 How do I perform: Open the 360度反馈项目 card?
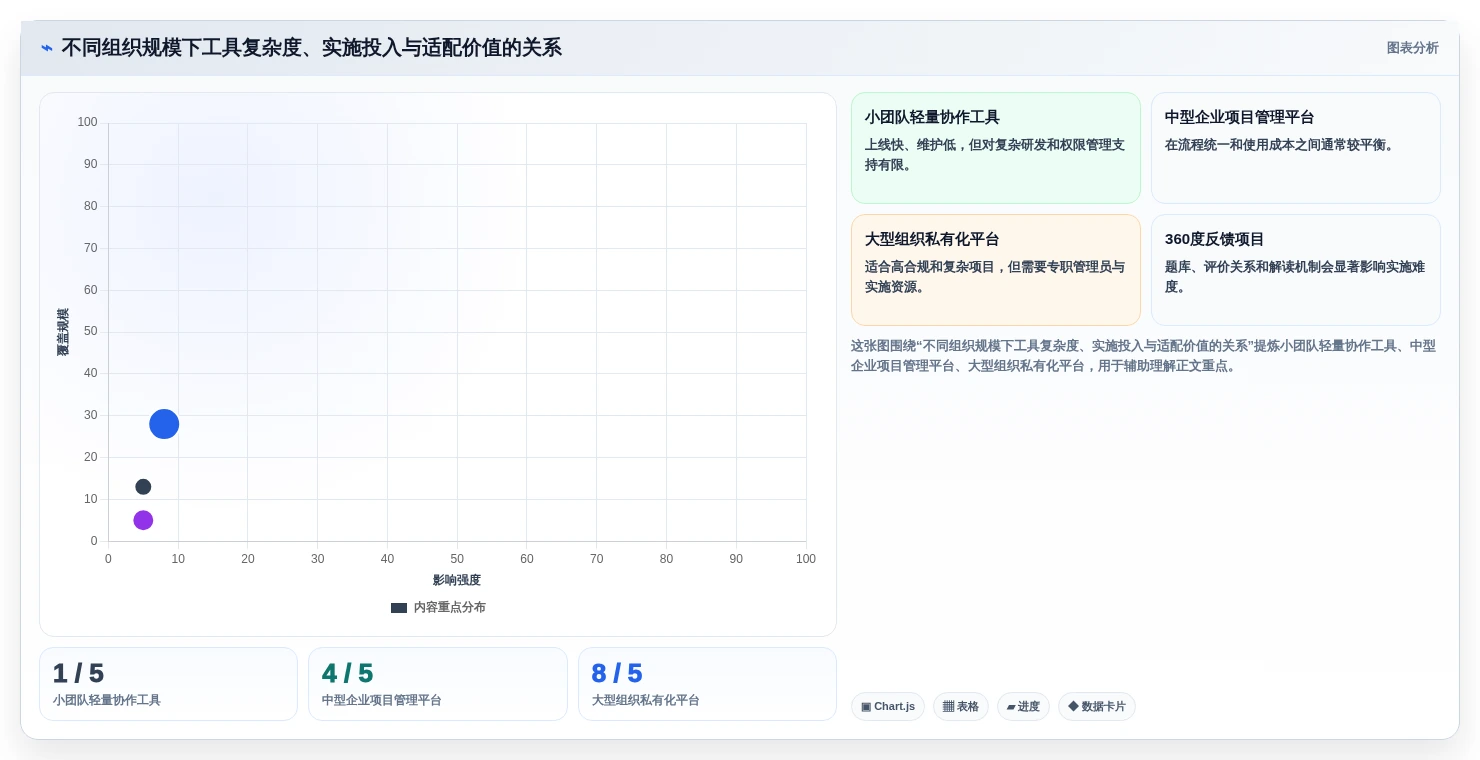pyautogui.click(x=1296, y=270)
